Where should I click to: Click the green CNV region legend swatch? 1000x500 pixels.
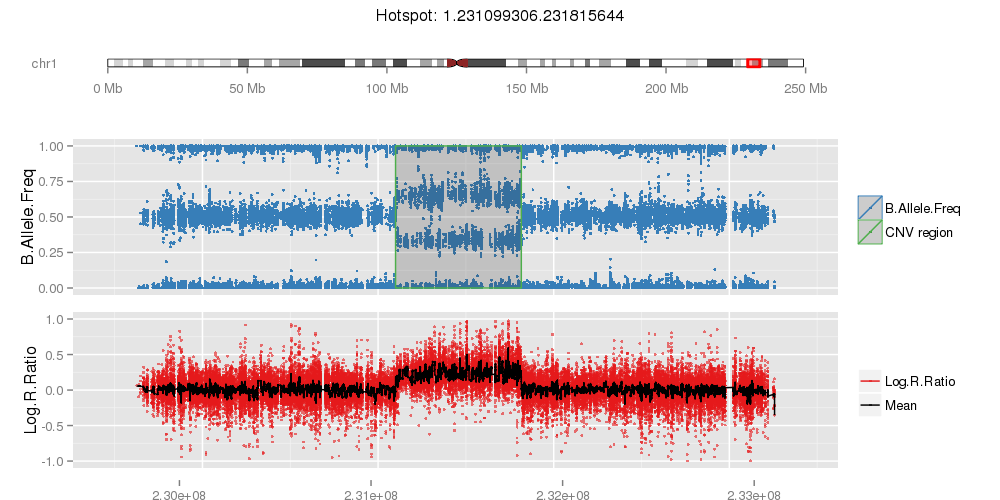870,233
